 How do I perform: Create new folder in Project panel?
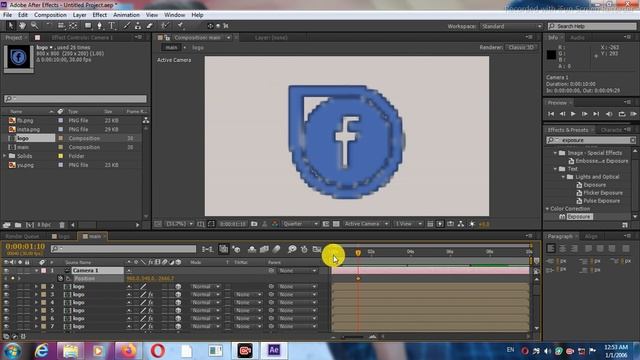(x=18, y=225)
